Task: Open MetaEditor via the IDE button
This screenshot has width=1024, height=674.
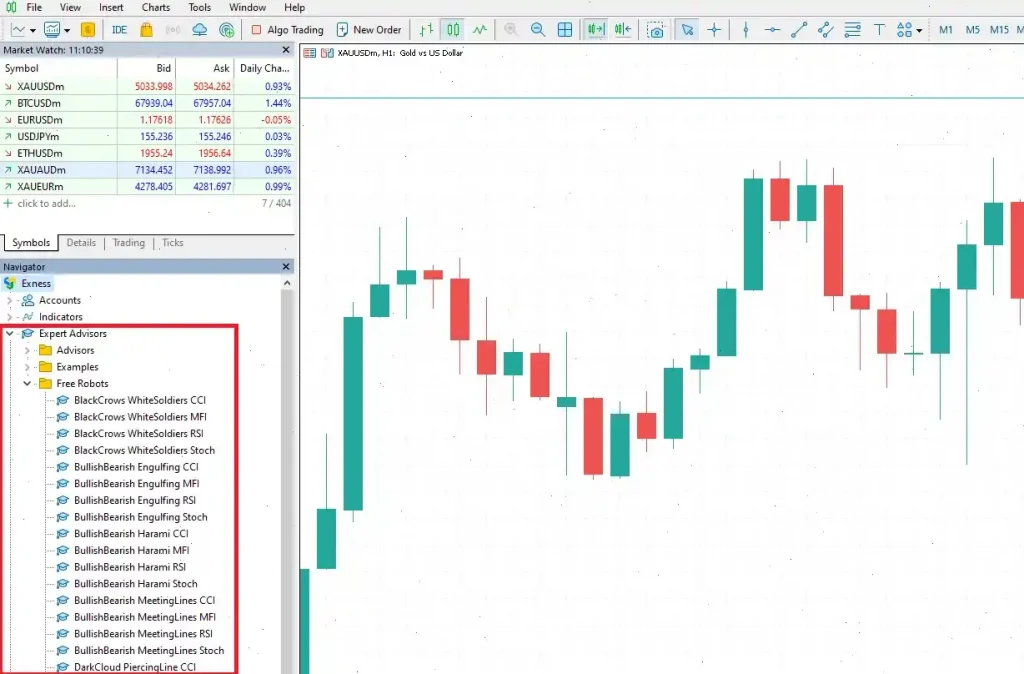Action: (x=119, y=29)
